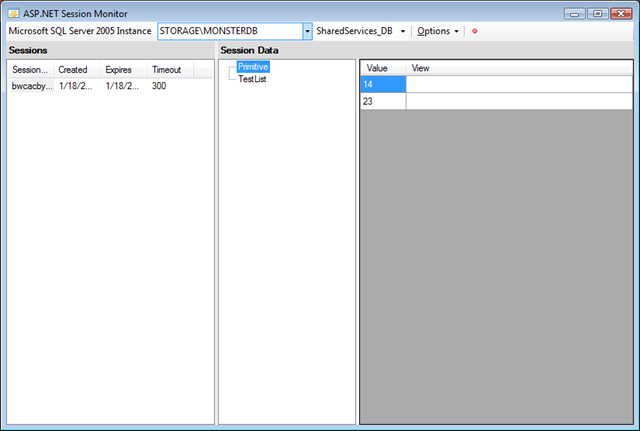Sort by the Expires column header
The image size is (640, 431).
(x=124, y=70)
